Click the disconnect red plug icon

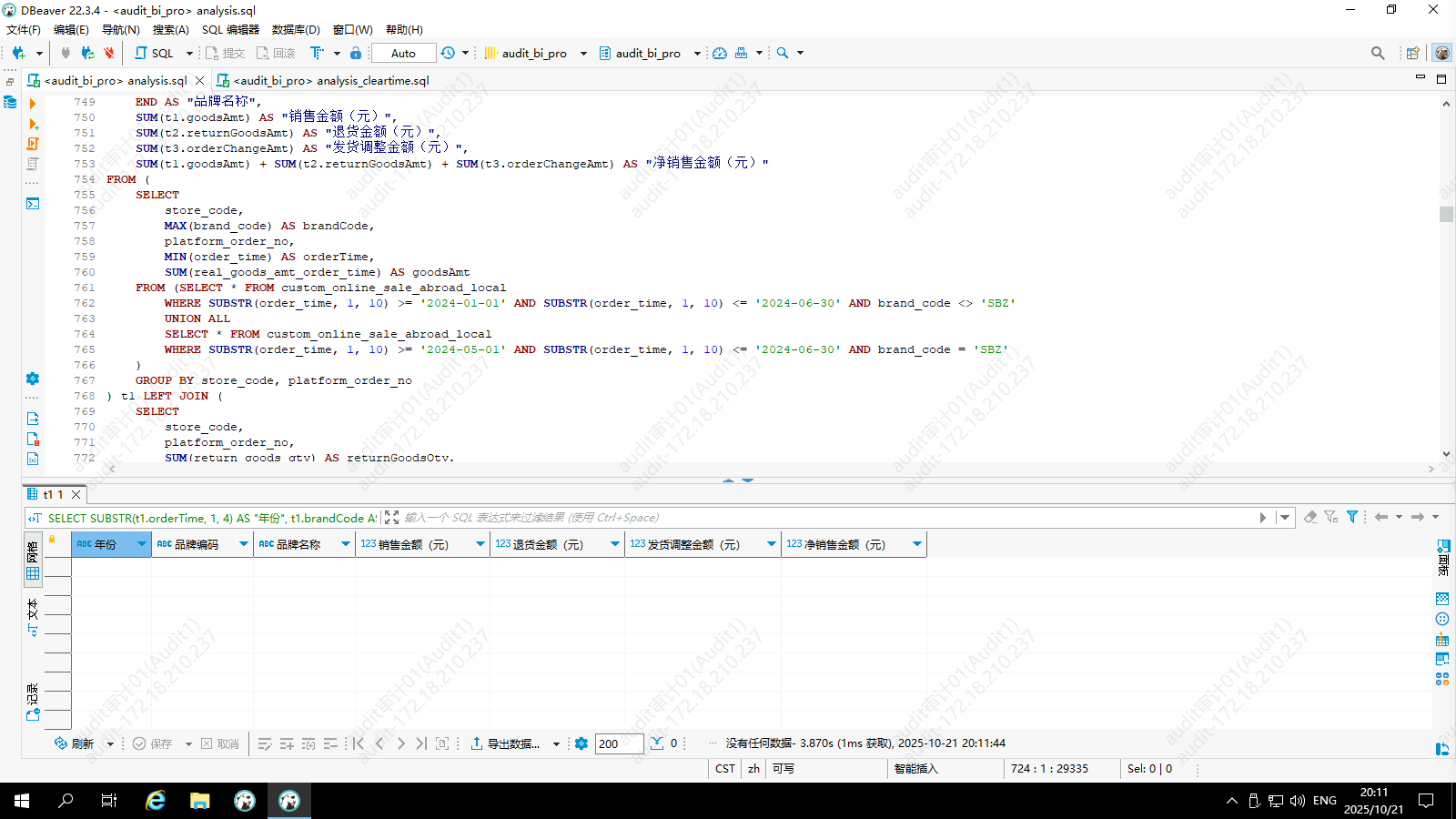click(109, 53)
